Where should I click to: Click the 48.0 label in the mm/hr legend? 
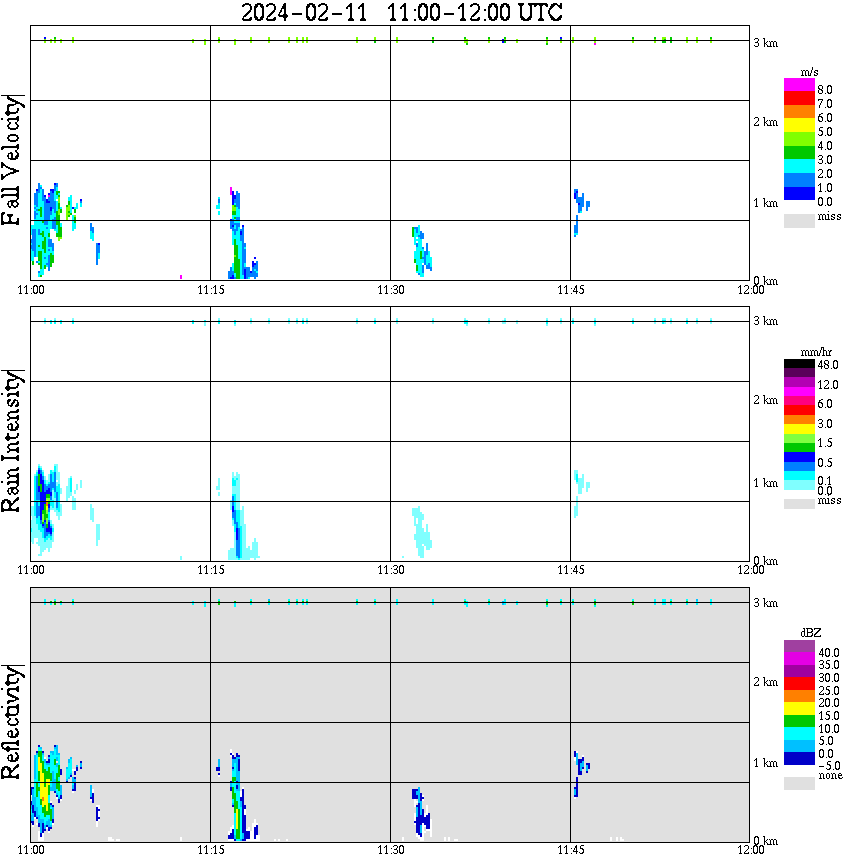(828, 365)
